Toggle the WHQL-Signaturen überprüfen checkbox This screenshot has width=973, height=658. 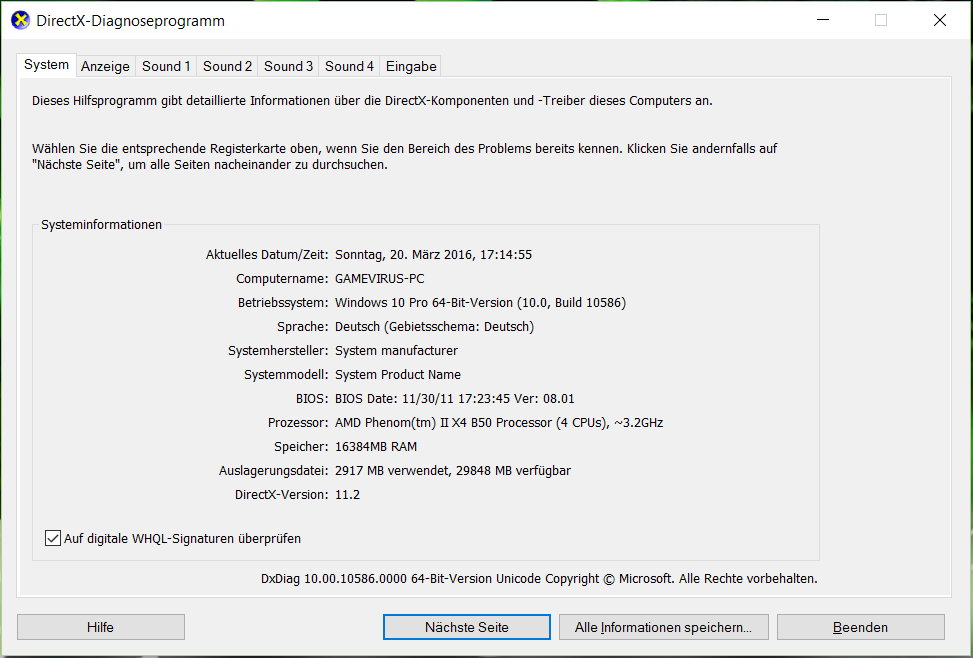[x=53, y=539]
